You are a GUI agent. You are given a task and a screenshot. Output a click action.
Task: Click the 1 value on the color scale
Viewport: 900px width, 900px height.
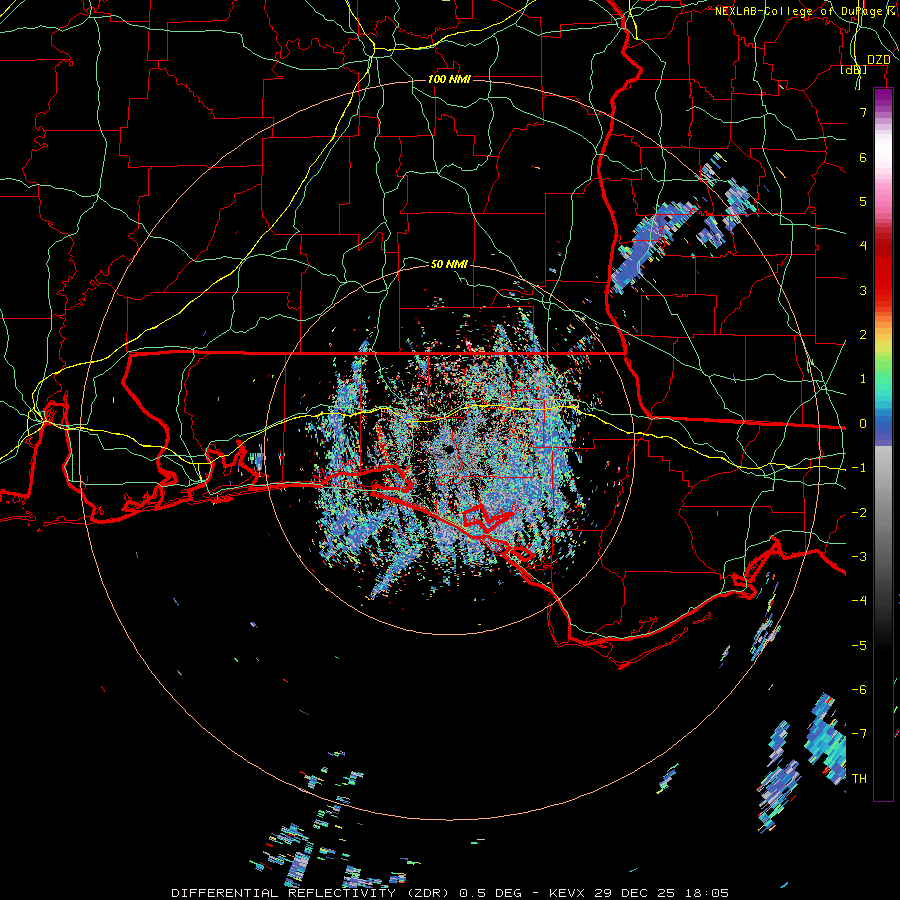[x=863, y=379]
